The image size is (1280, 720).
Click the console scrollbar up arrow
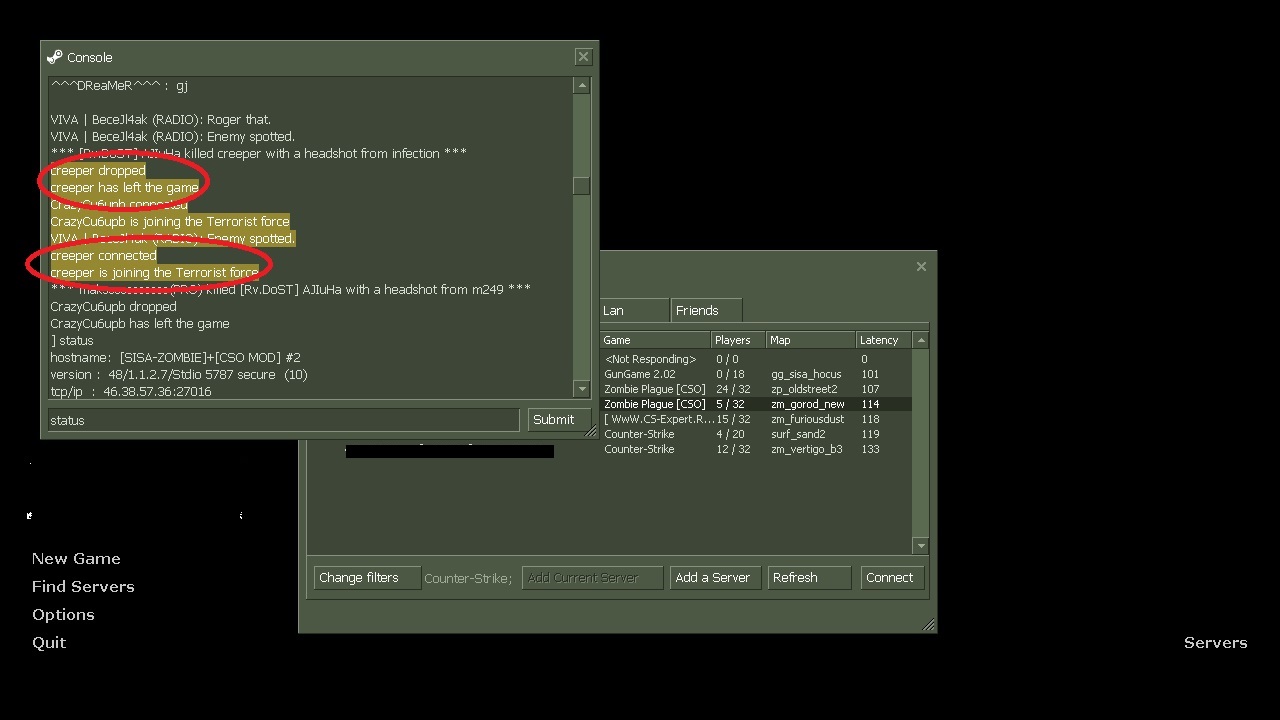(x=581, y=86)
